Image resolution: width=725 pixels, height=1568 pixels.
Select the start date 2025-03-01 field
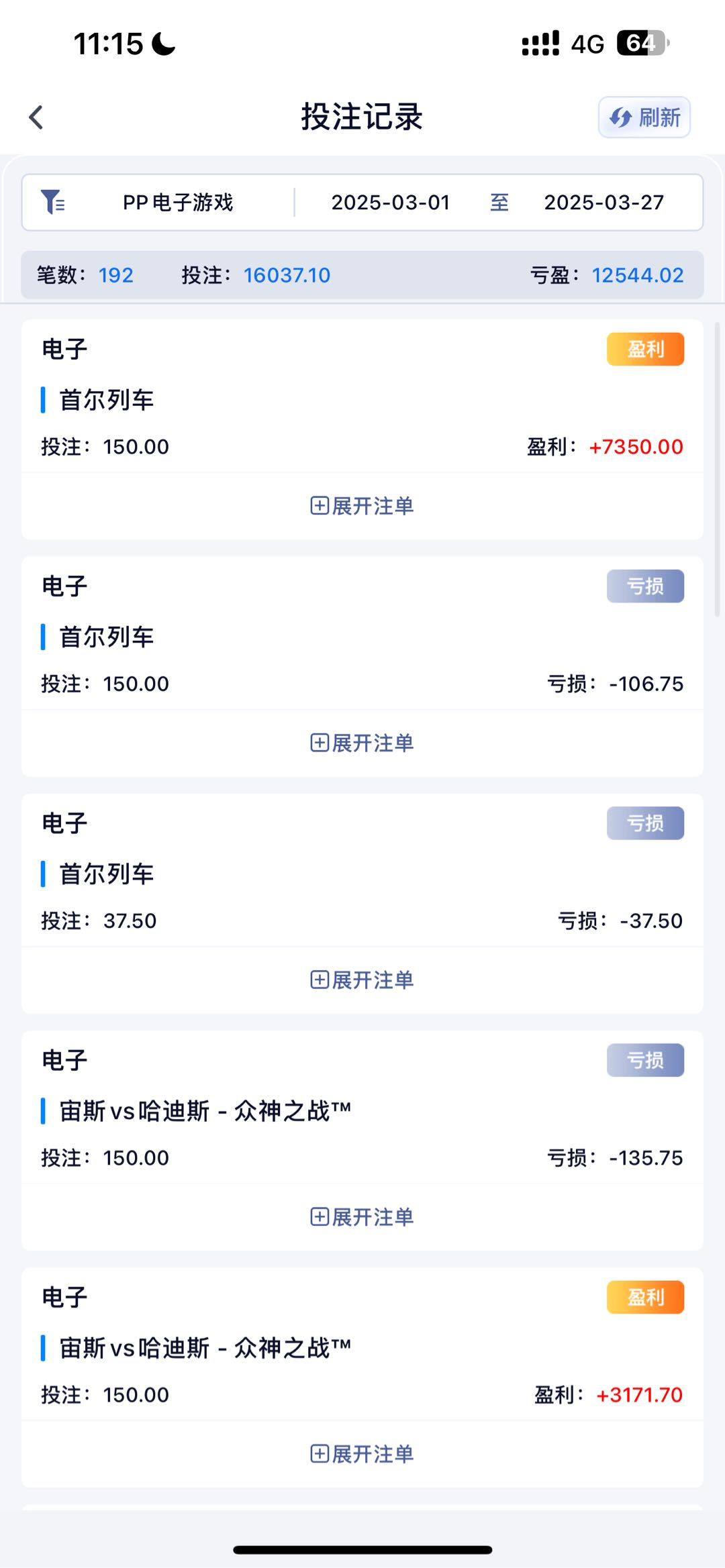[390, 203]
